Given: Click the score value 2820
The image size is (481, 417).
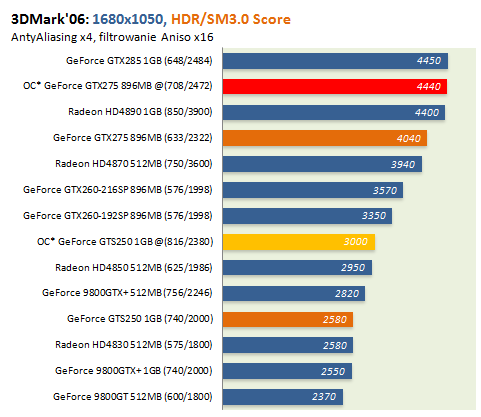Looking at the screenshot, I should tap(347, 294).
